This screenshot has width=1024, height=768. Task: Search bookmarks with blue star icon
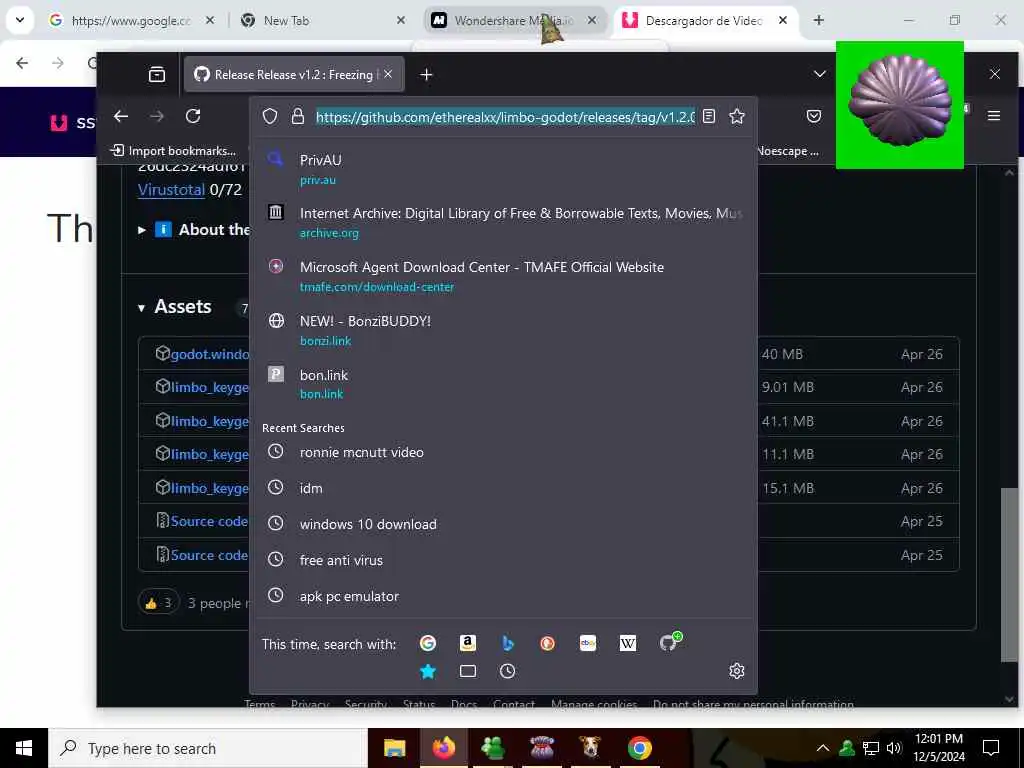point(428,671)
